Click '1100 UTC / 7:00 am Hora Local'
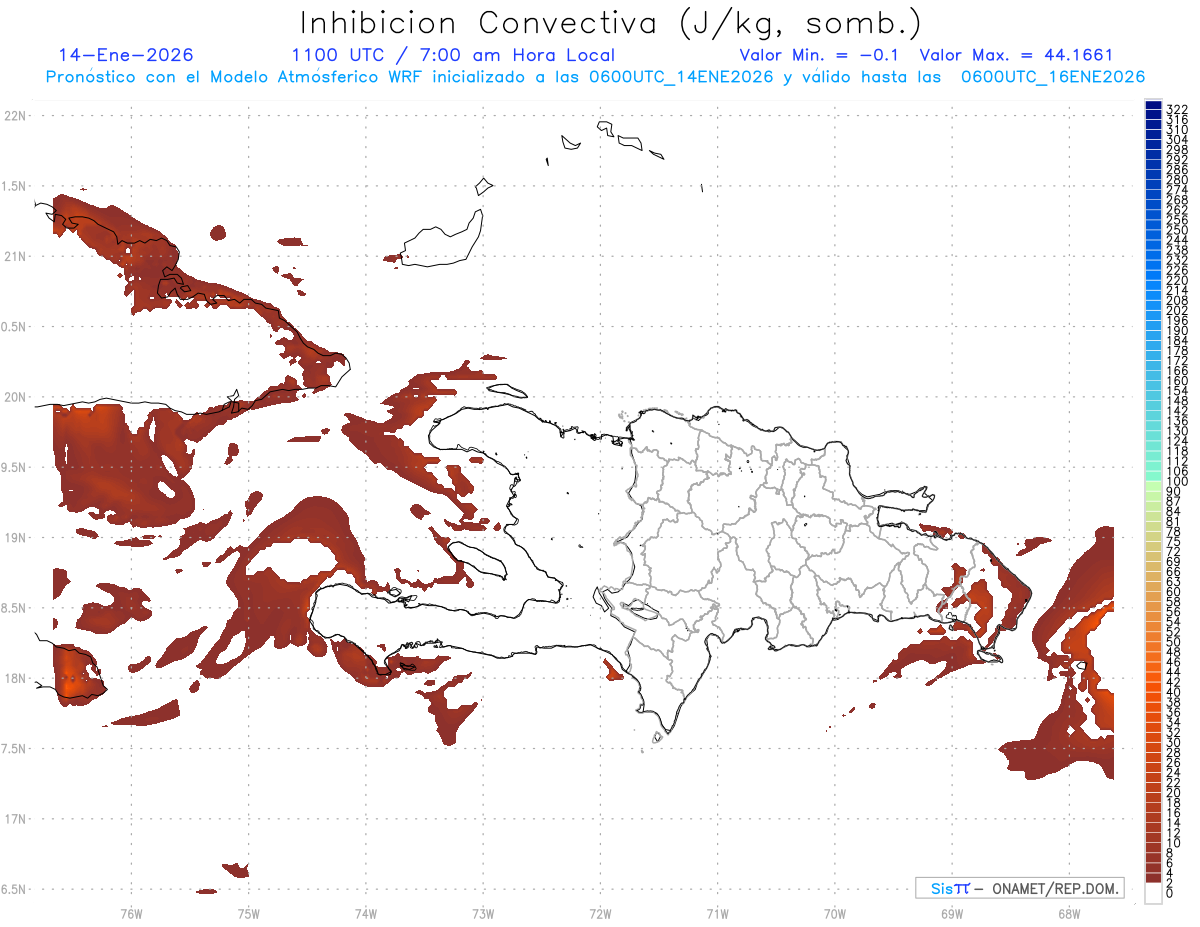The width and height of the screenshot is (1200, 927). (x=453, y=55)
